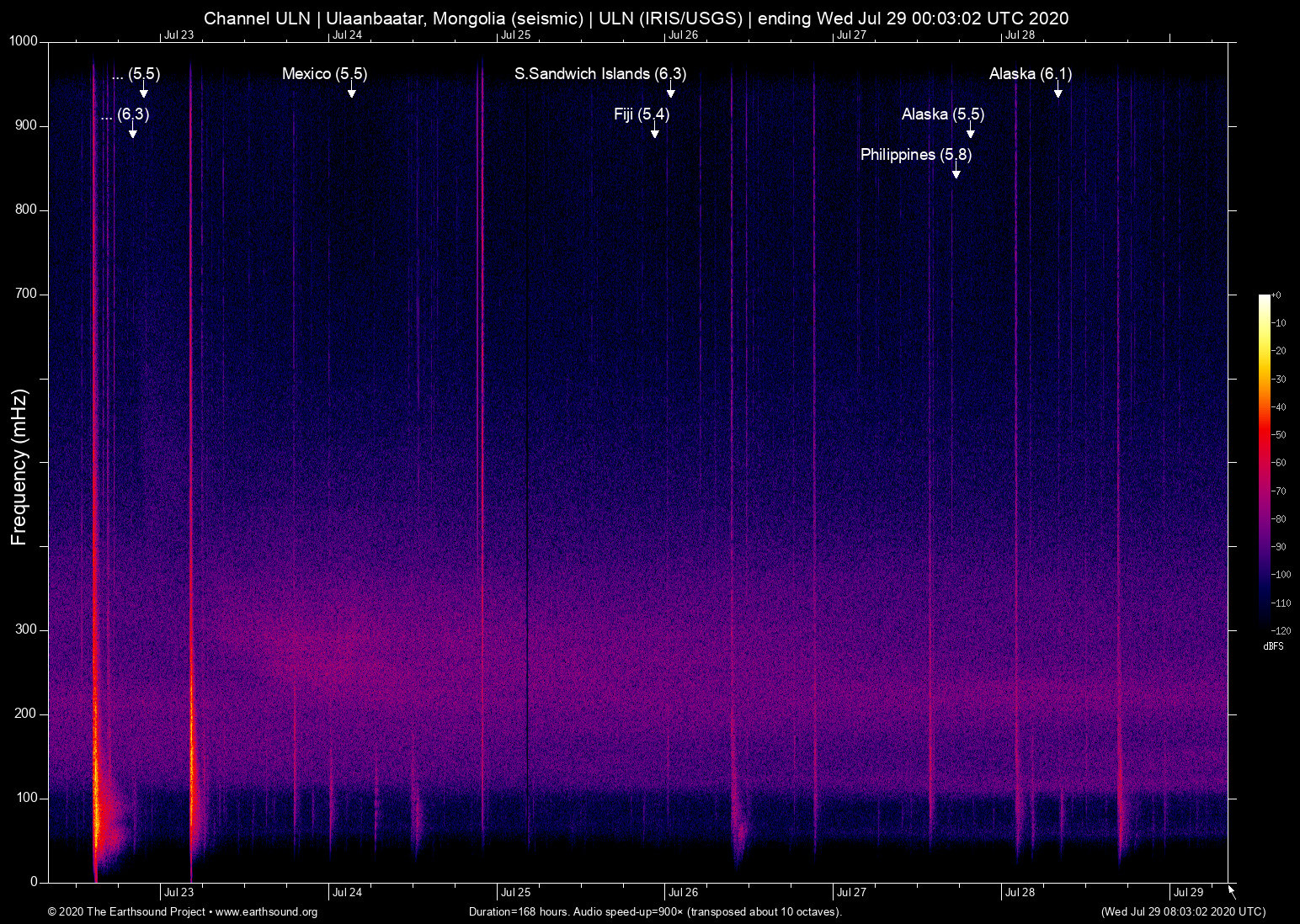Click the Jul 25 tick on bottom time axis
This screenshot has height=924, width=1300.
[x=515, y=892]
